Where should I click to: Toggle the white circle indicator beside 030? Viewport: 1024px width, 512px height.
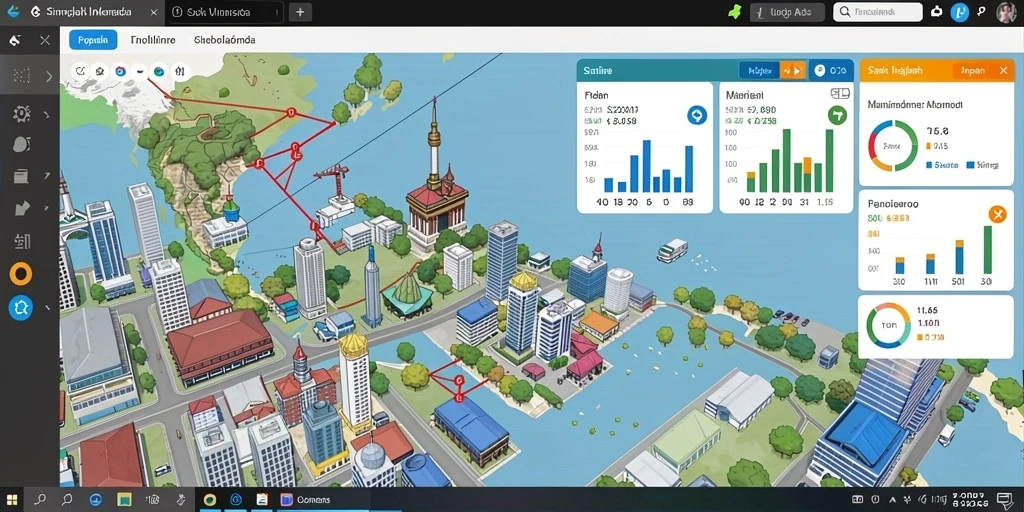820,71
